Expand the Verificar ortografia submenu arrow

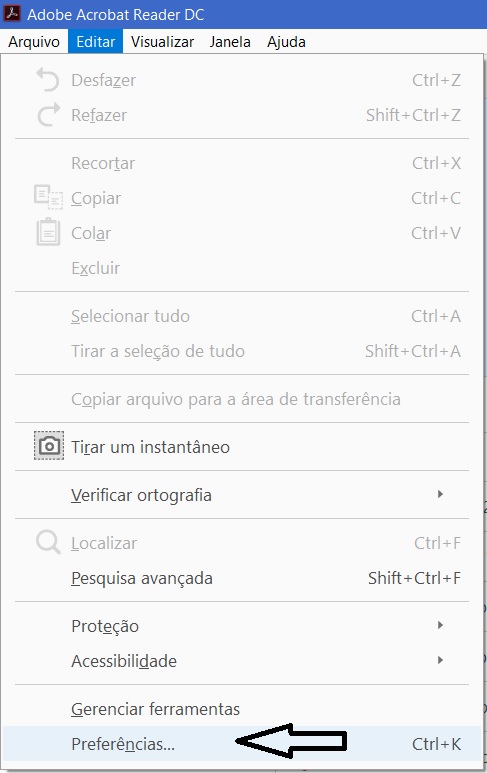440,494
